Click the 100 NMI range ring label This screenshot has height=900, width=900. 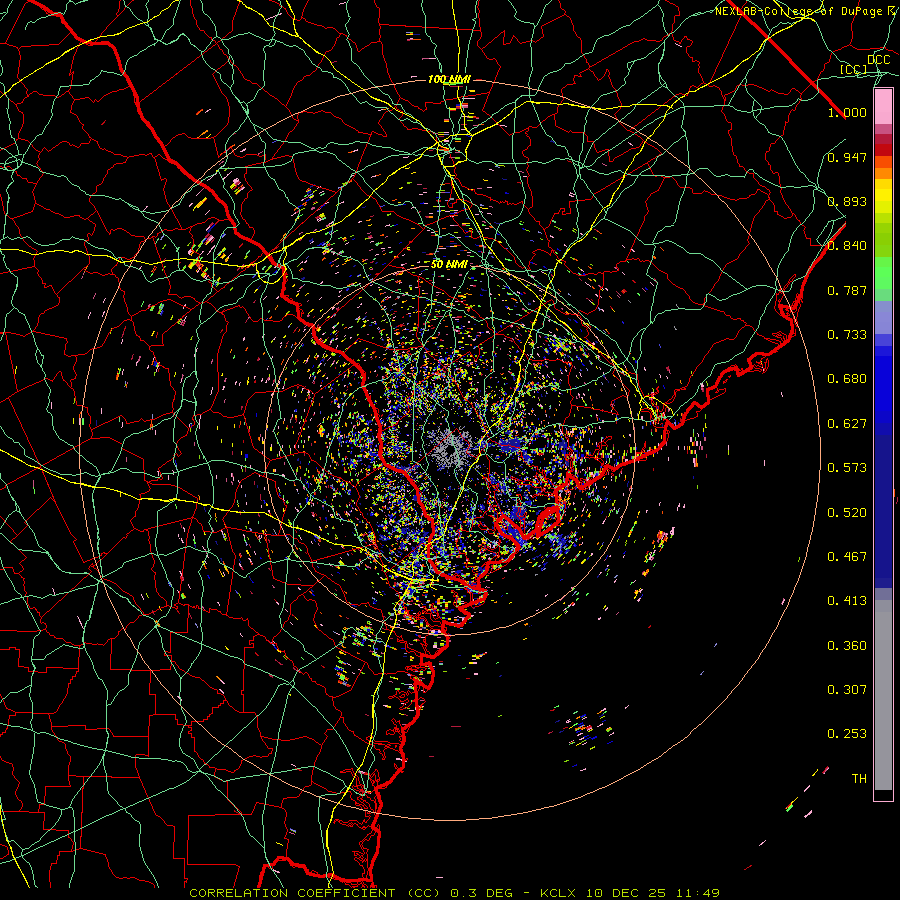coord(449,79)
